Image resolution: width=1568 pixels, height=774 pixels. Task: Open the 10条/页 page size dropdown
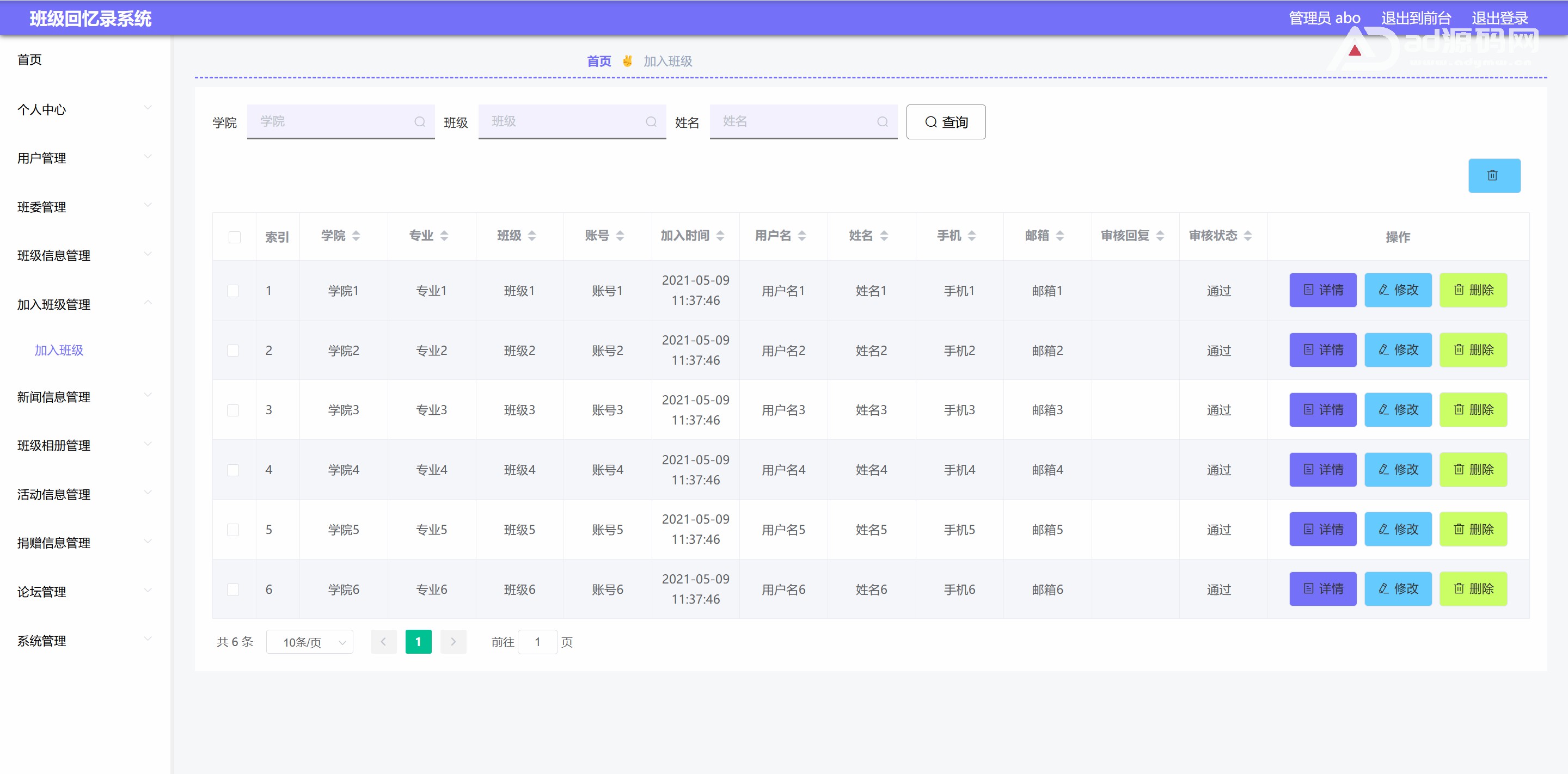[309, 642]
